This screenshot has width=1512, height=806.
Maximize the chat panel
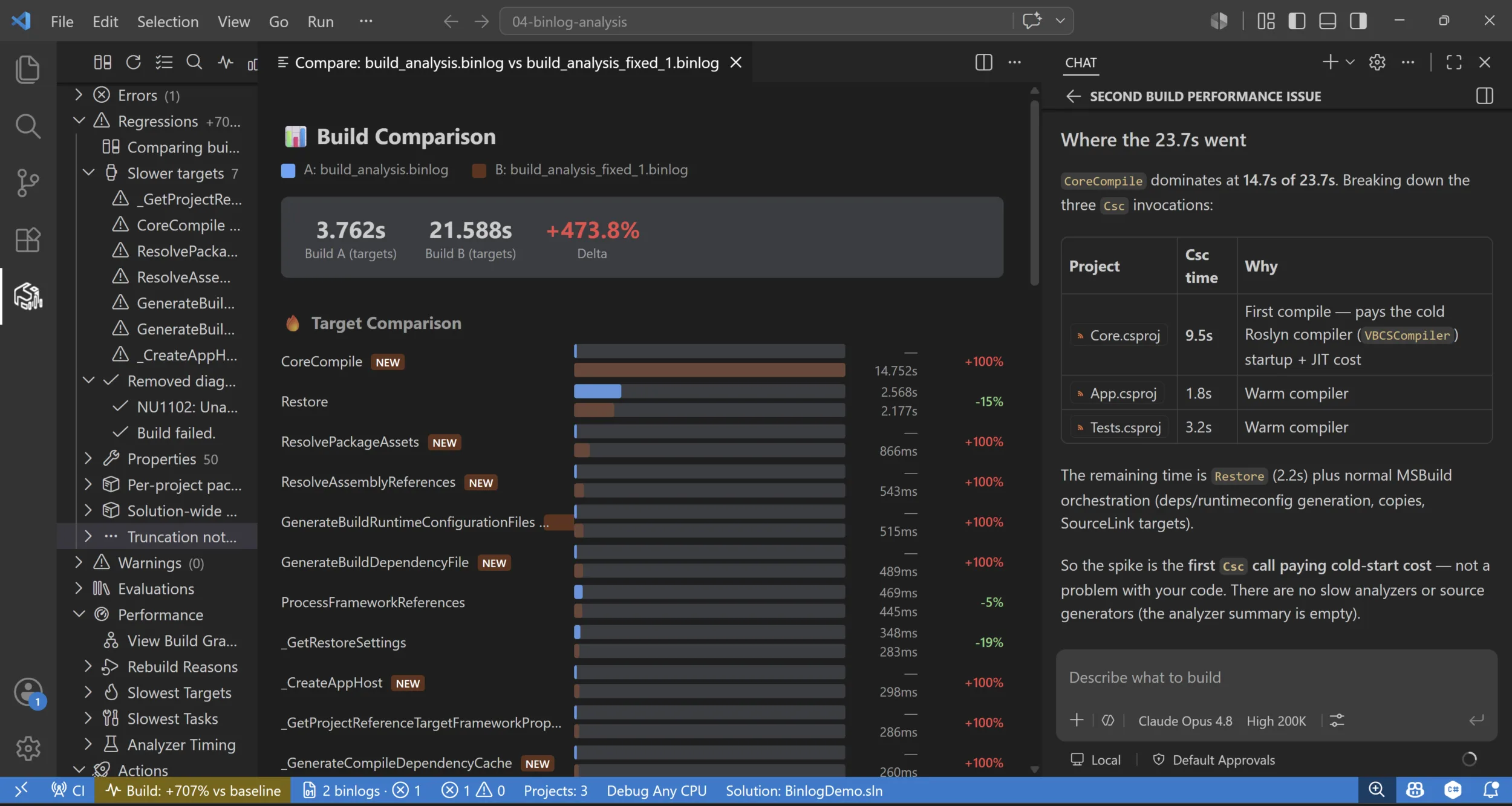click(x=1454, y=62)
